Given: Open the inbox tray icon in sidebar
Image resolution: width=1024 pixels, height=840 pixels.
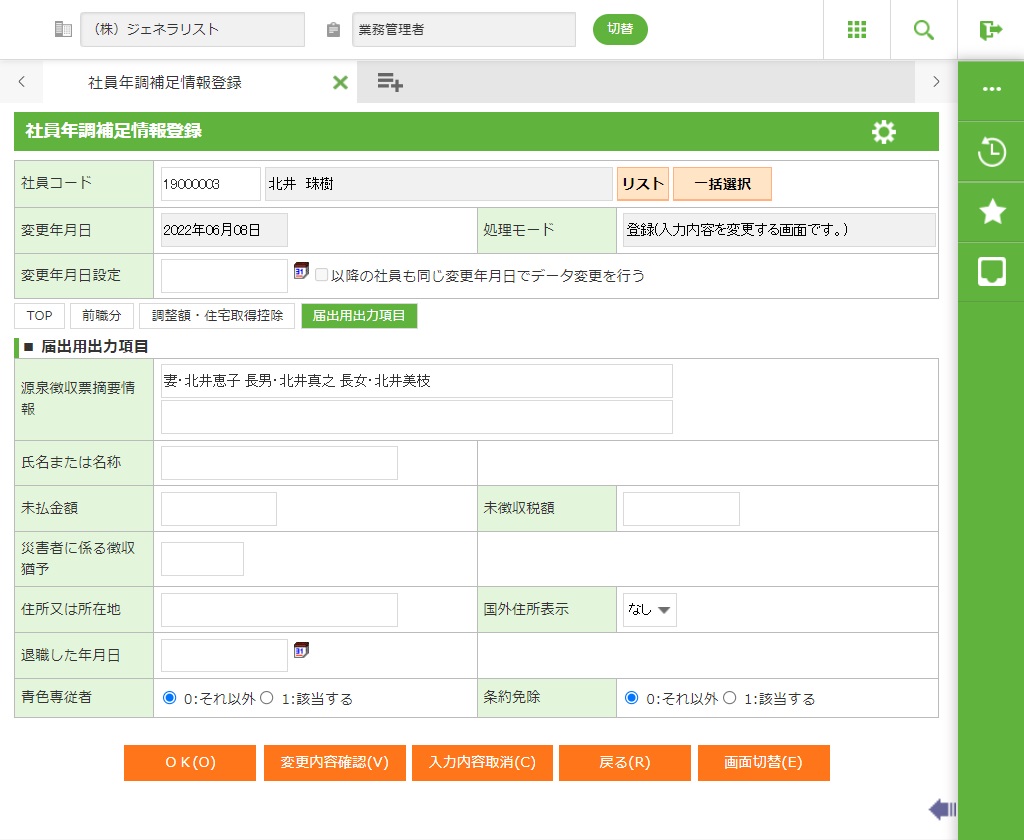Looking at the screenshot, I should click(991, 271).
